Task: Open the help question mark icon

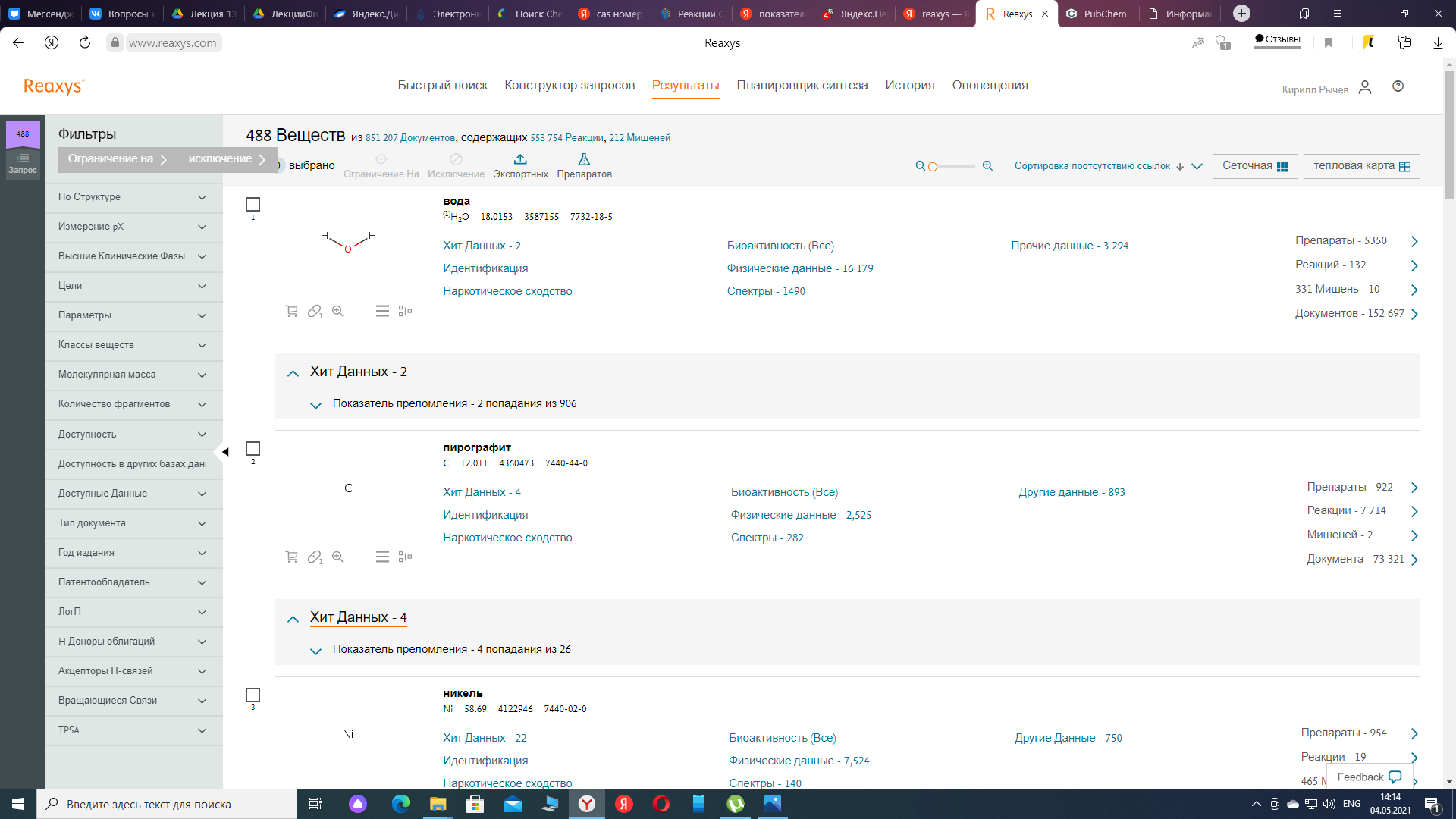Action: pyautogui.click(x=1398, y=86)
